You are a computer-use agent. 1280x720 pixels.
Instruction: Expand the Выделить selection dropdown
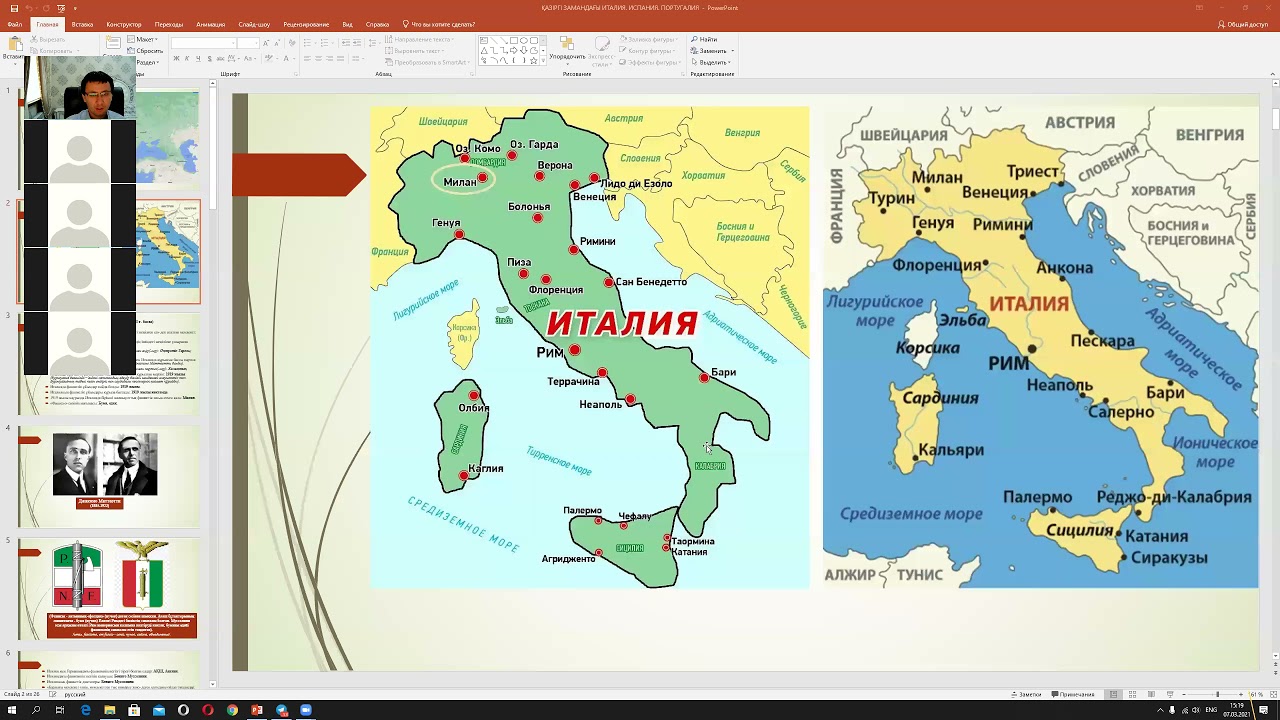[711, 62]
